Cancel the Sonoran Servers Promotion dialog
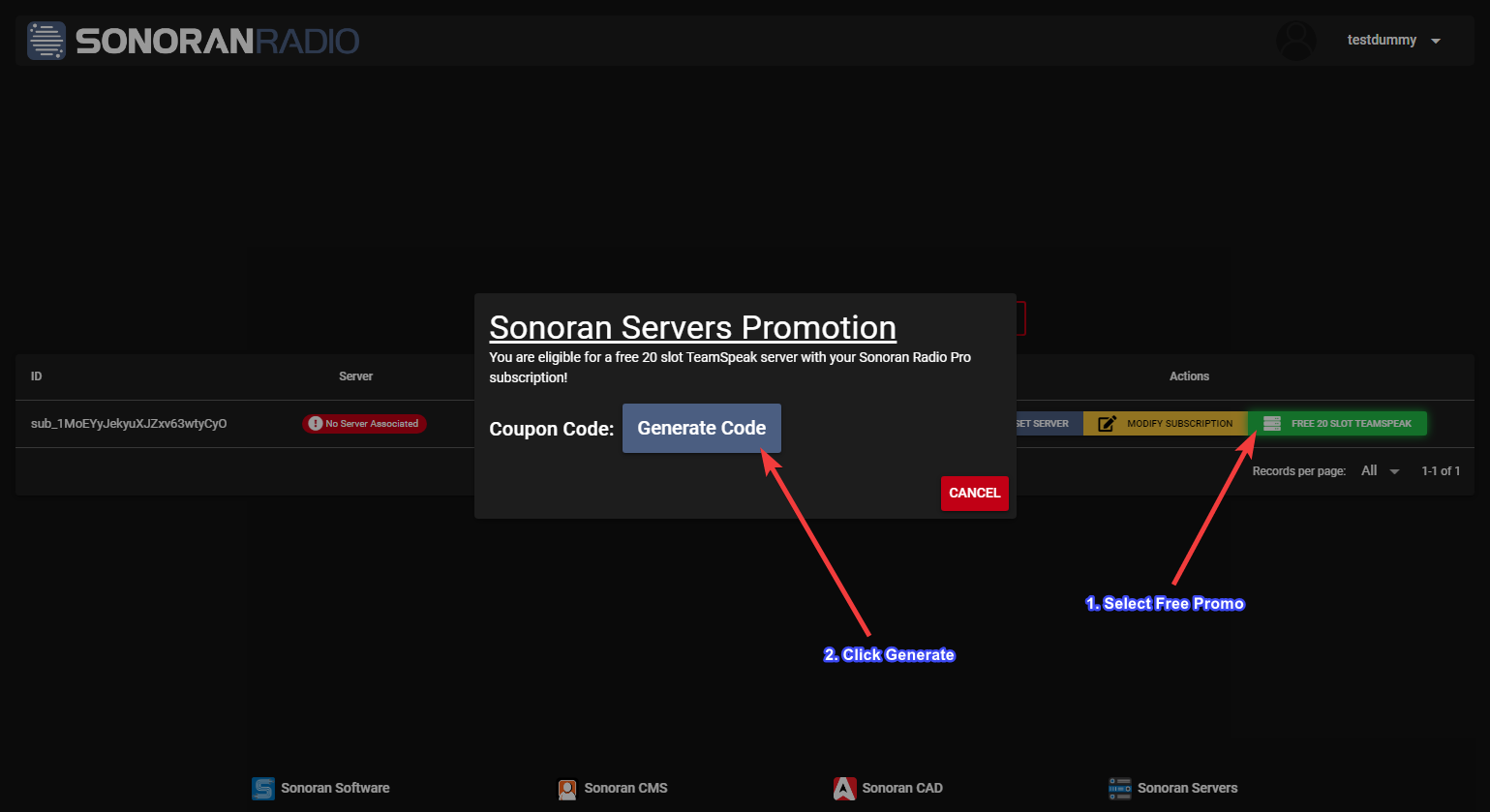 pyautogui.click(x=974, y=493)
